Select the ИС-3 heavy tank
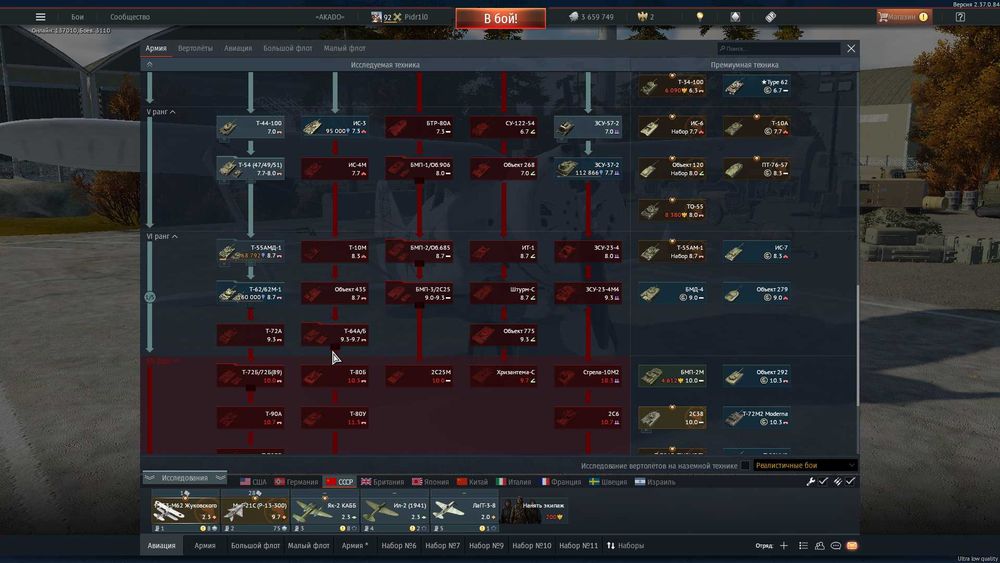The image size is (1000, 563). pyautogui.click(x=335, y=127)
